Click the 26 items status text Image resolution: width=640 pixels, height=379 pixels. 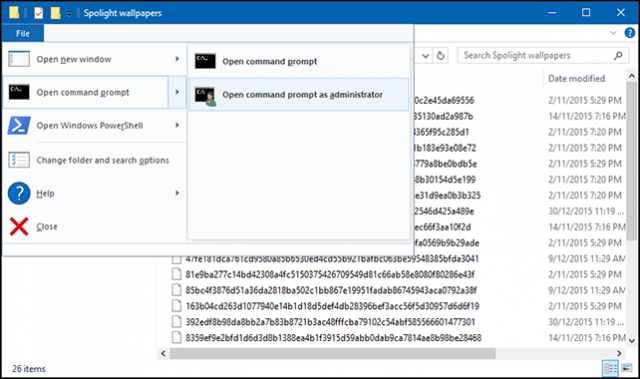point(29,369)
